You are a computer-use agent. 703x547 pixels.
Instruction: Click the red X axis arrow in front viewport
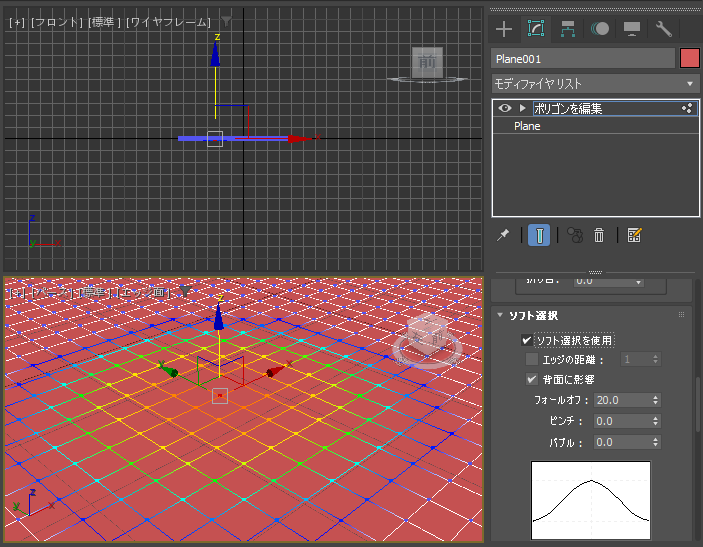299,139
